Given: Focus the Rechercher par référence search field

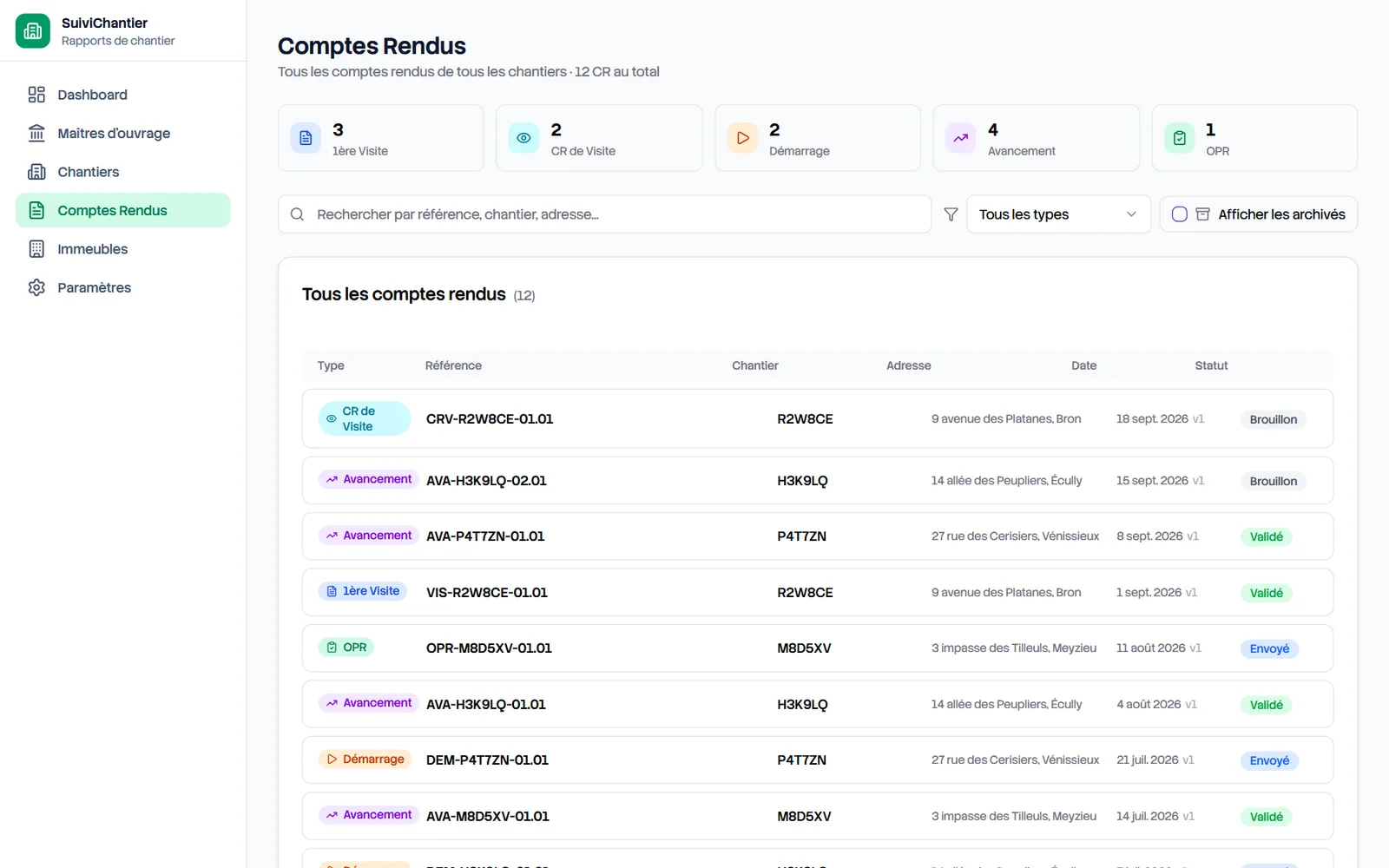Looking at the screenshot, I should pos(604,214).
